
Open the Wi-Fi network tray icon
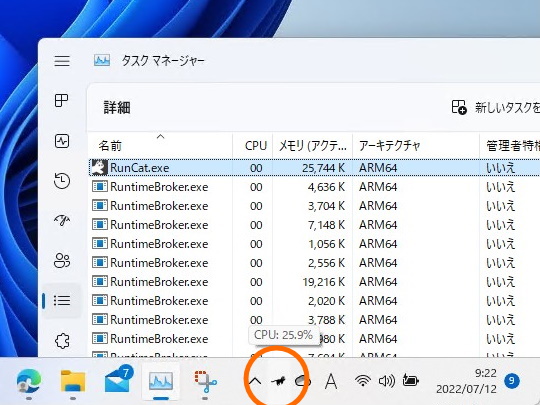(363, 381)
